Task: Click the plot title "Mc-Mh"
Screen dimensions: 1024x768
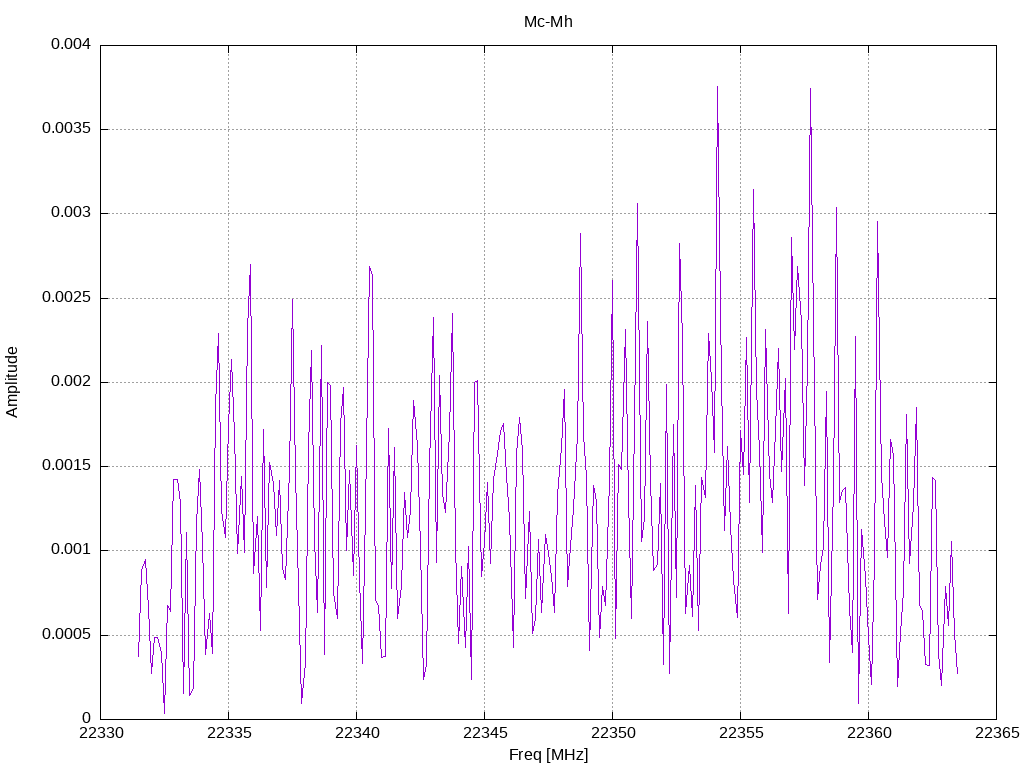Action: [x=548, y=22]
